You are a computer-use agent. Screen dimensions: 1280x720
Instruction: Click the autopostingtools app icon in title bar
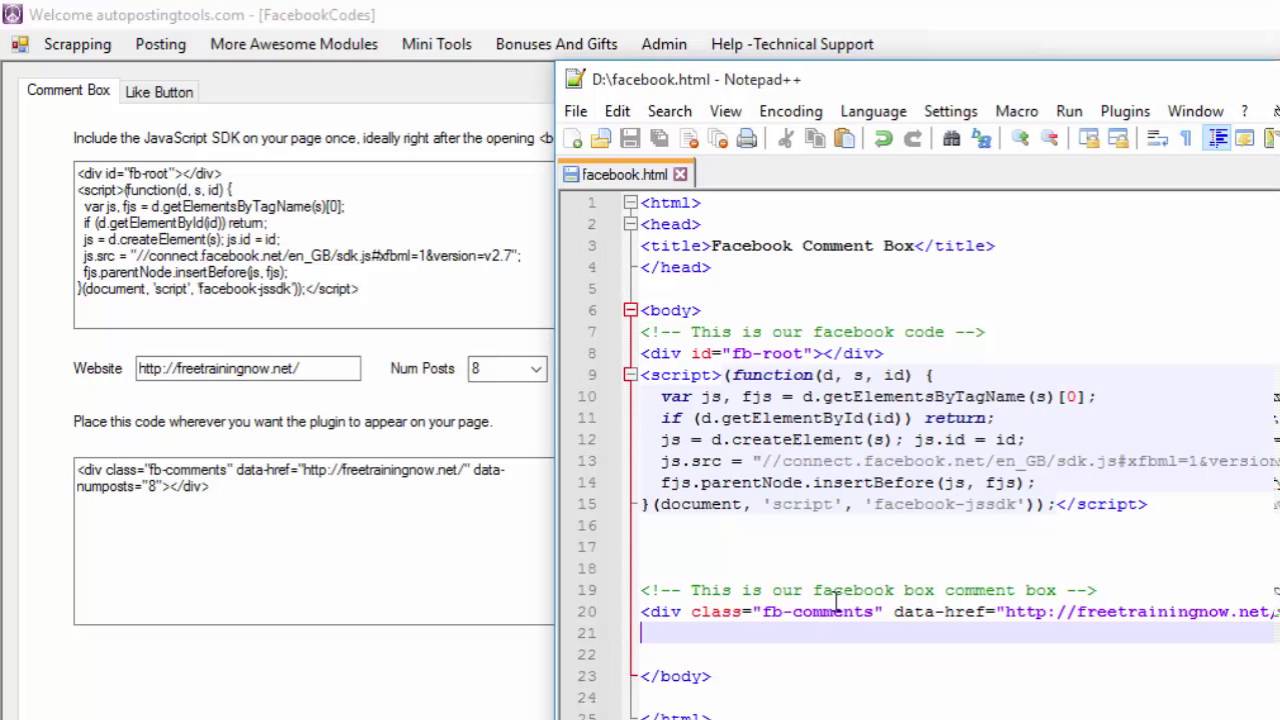(x=13, y=14)
